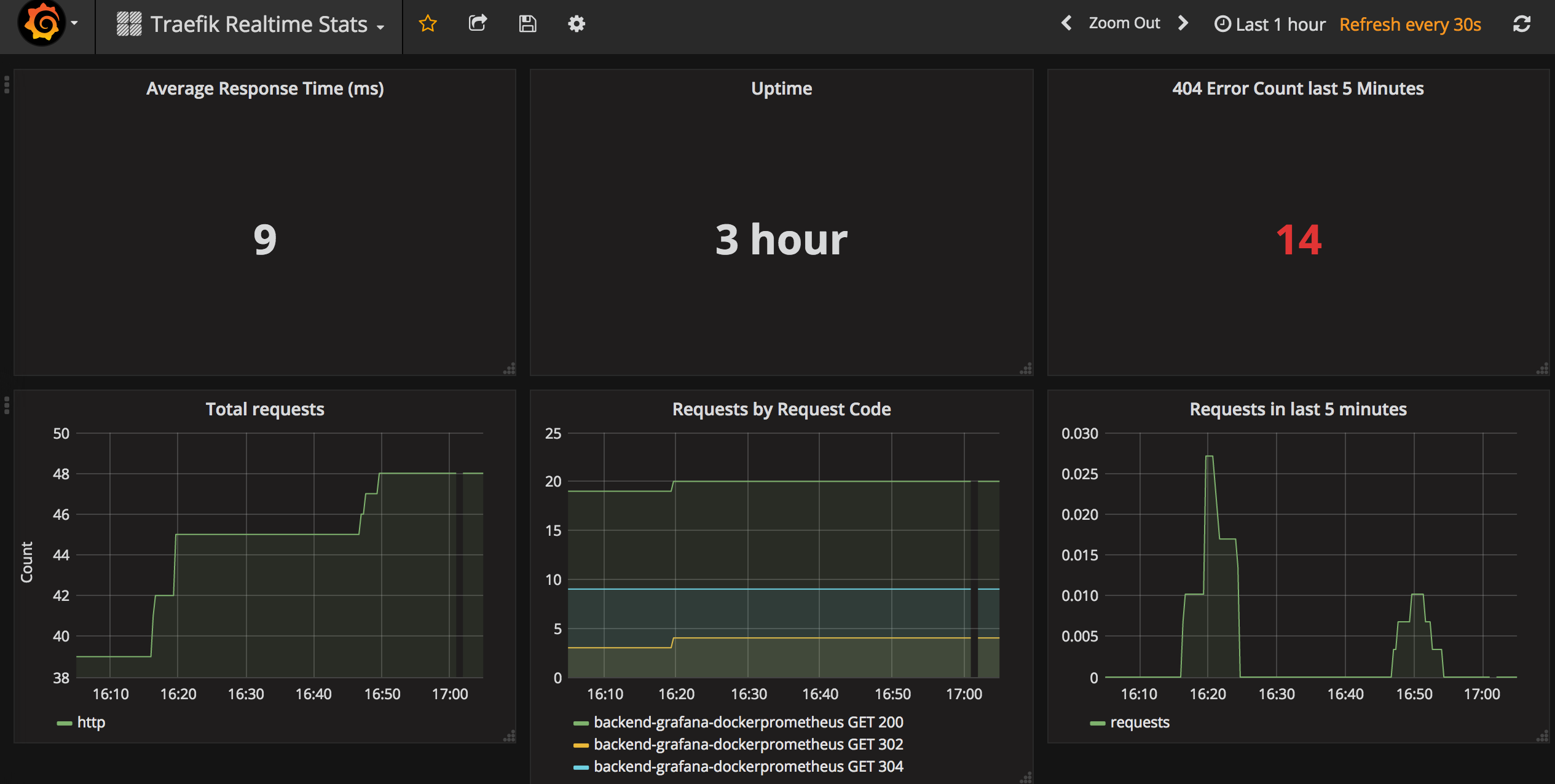Shift time range back with left arrow
This screenshot has height=784, width=1555.
tap(1066, 23)
